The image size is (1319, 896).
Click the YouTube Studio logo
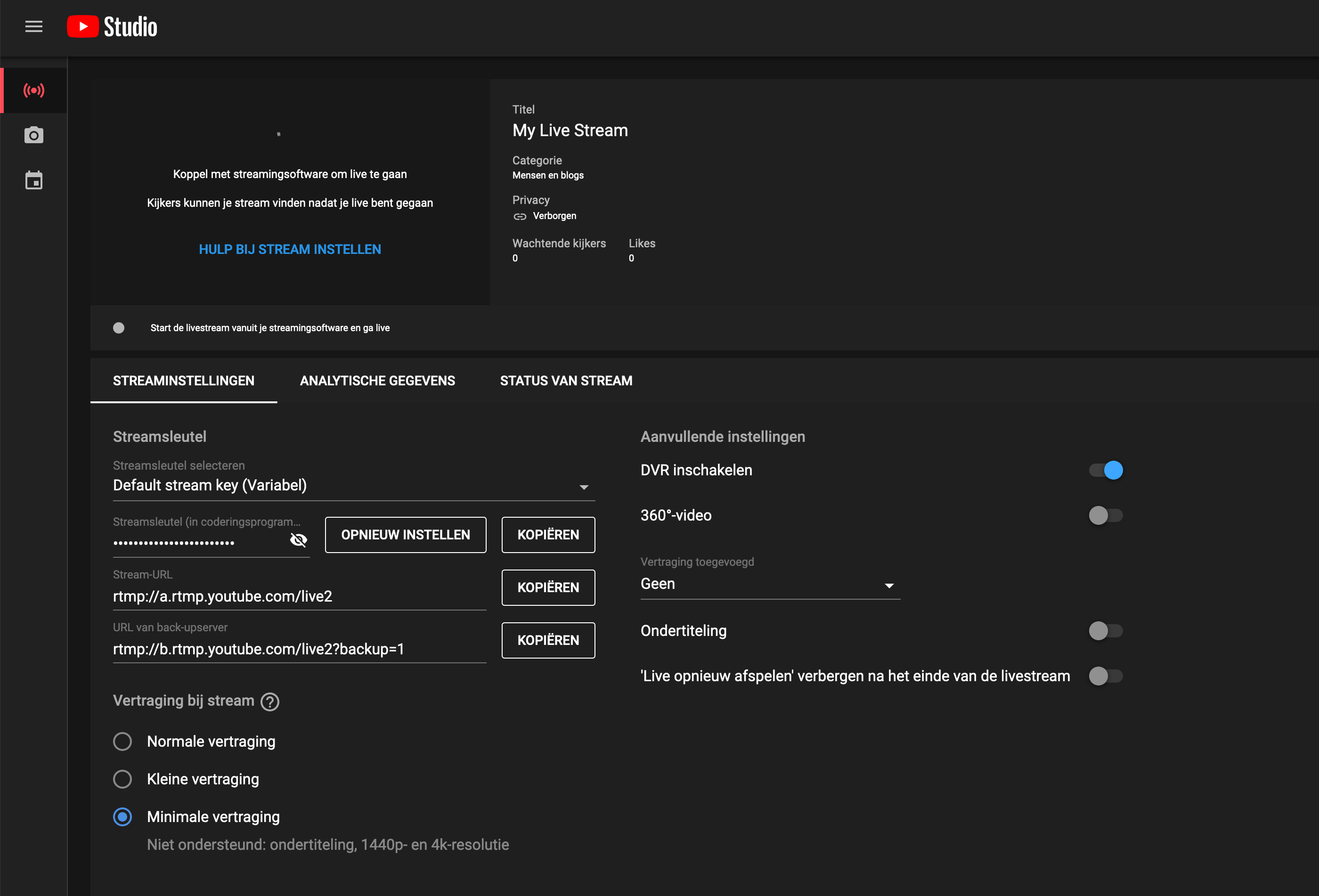[x=112, y=27]
